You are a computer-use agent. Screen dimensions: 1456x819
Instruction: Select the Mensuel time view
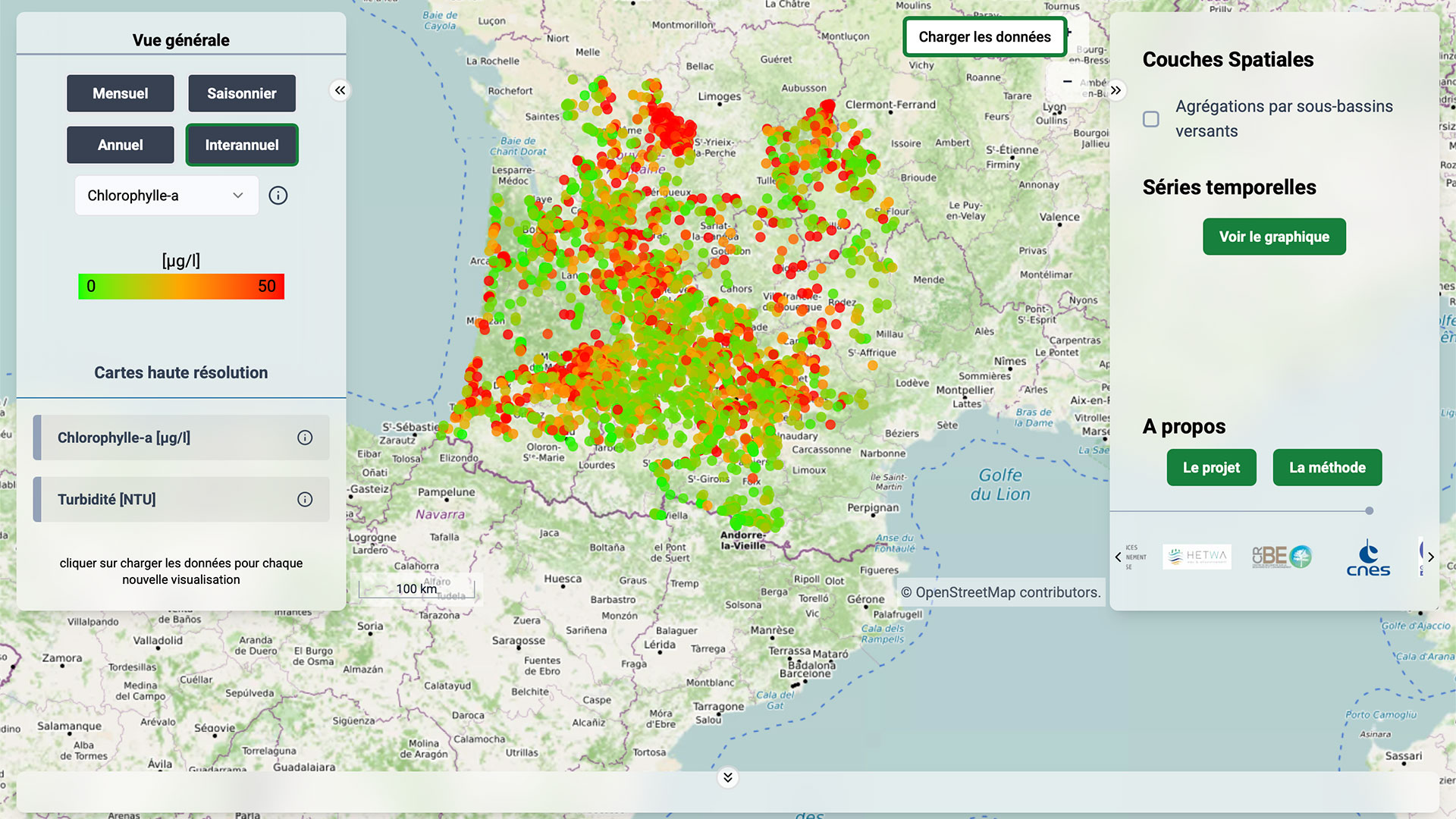click(x=121, y=93)
